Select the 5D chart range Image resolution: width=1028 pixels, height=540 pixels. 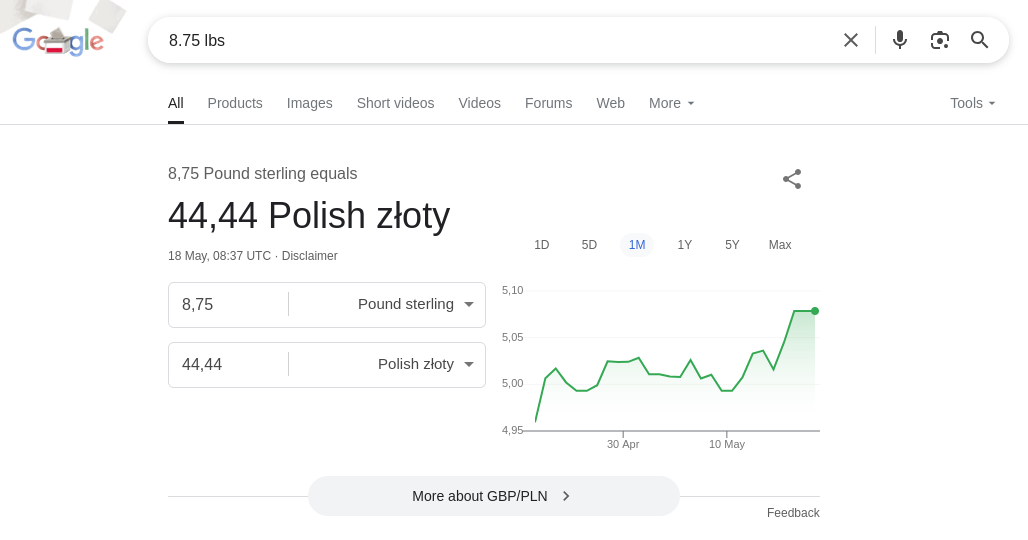[589, 245]
